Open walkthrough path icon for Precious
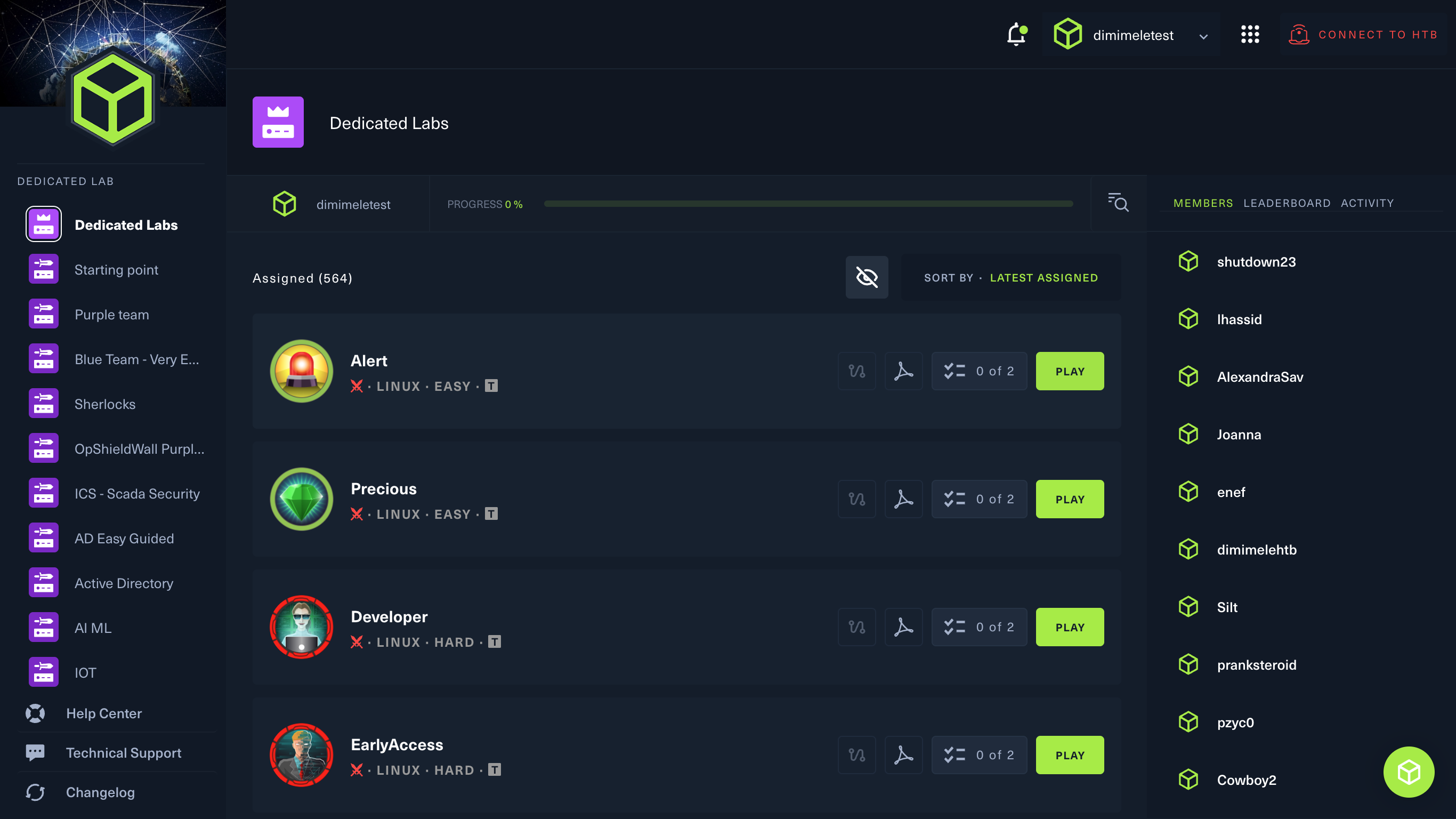 pyautogui.click(x=856, y=499)
